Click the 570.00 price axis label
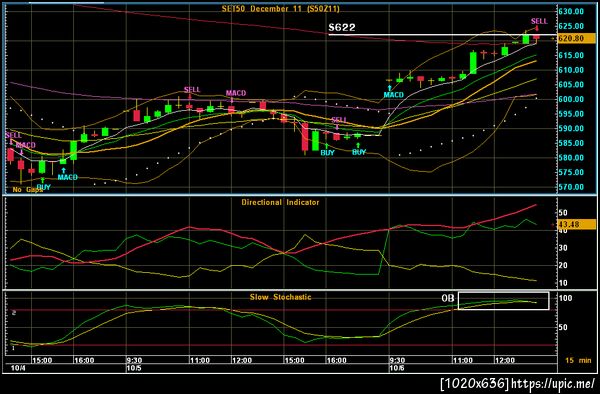Viewport: 600px width, 394px height. coord(571,187)
